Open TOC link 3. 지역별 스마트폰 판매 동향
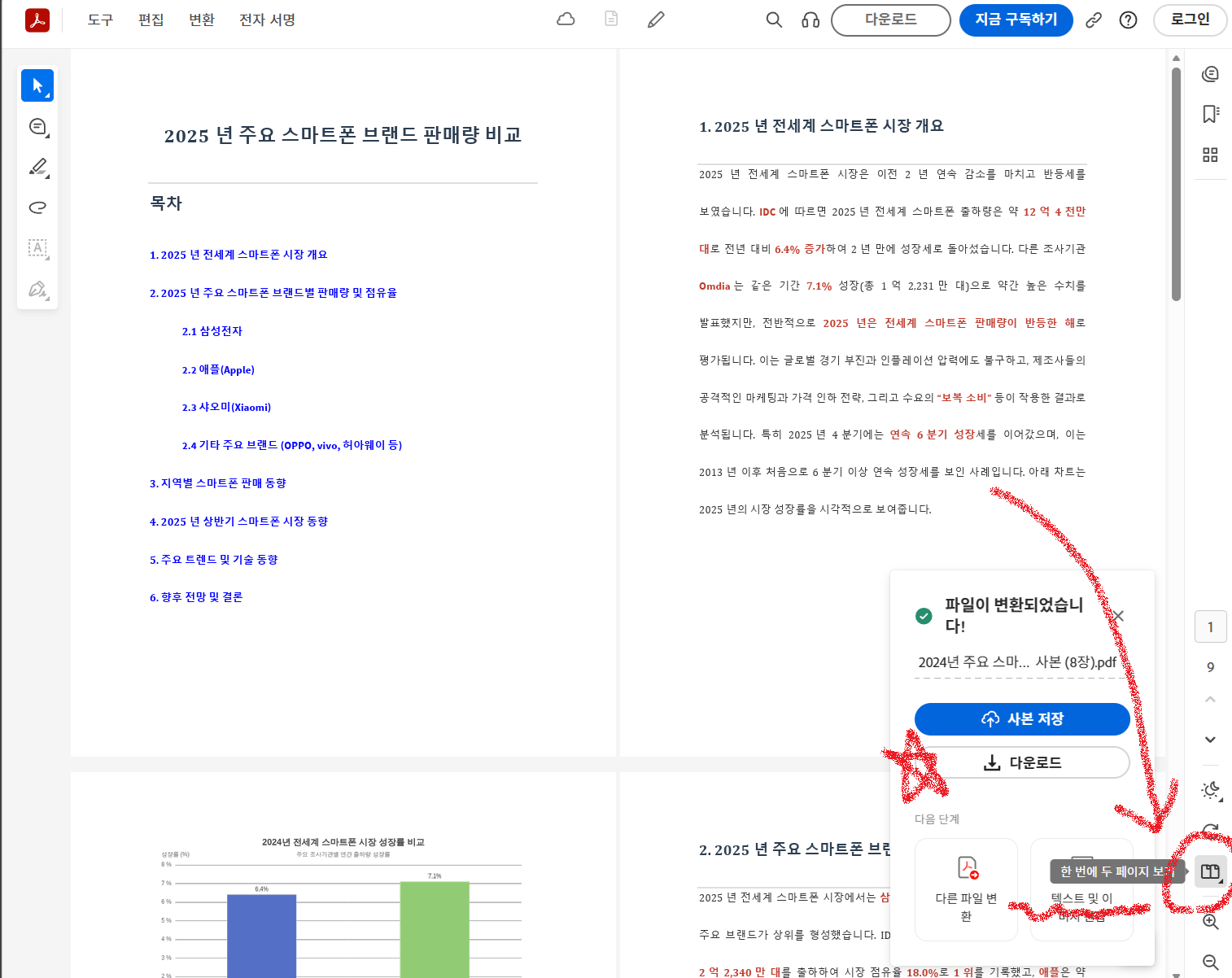This screenshot has height=978, width=1232. pyautogui.click(x=218, y=483)
